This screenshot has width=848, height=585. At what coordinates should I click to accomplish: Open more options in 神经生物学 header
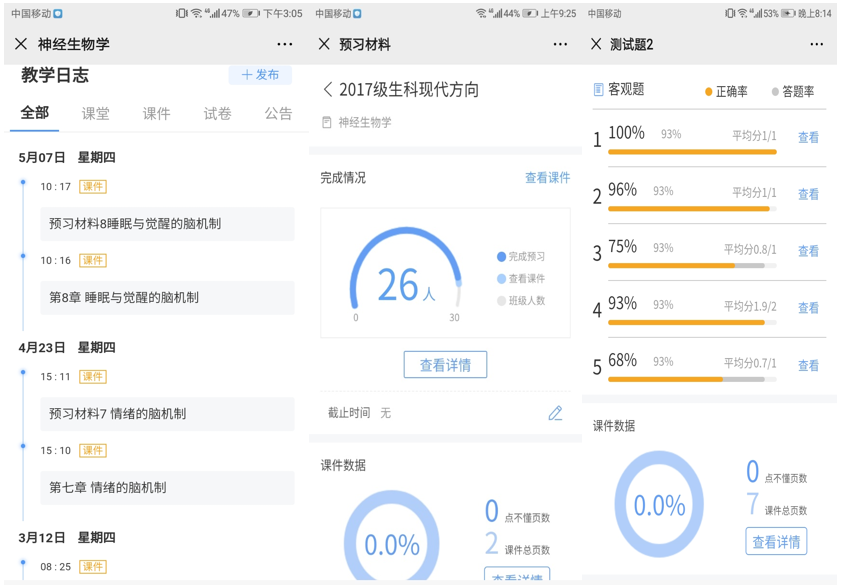pos(285,44)
